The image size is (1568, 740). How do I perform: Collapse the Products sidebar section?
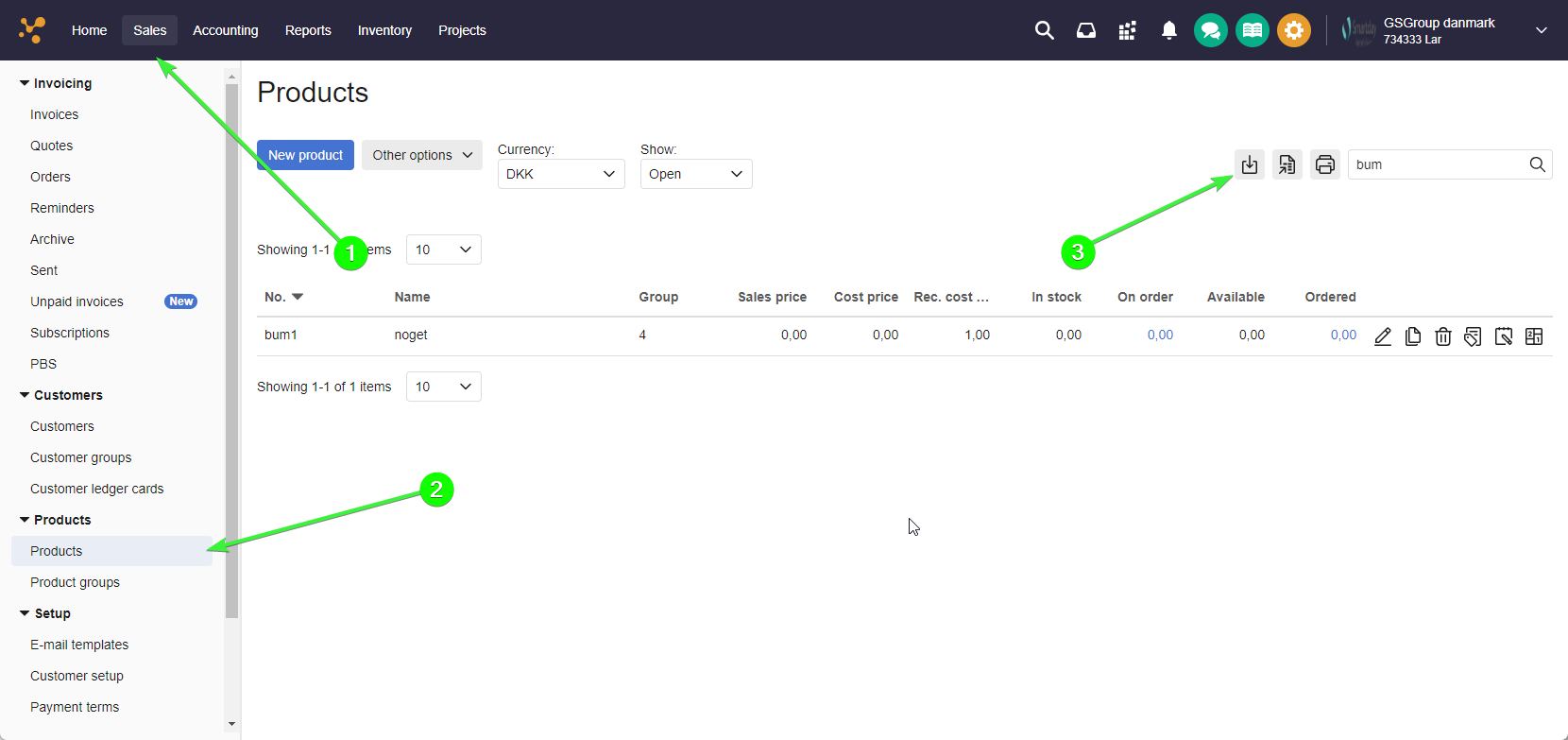pos(25,520)
